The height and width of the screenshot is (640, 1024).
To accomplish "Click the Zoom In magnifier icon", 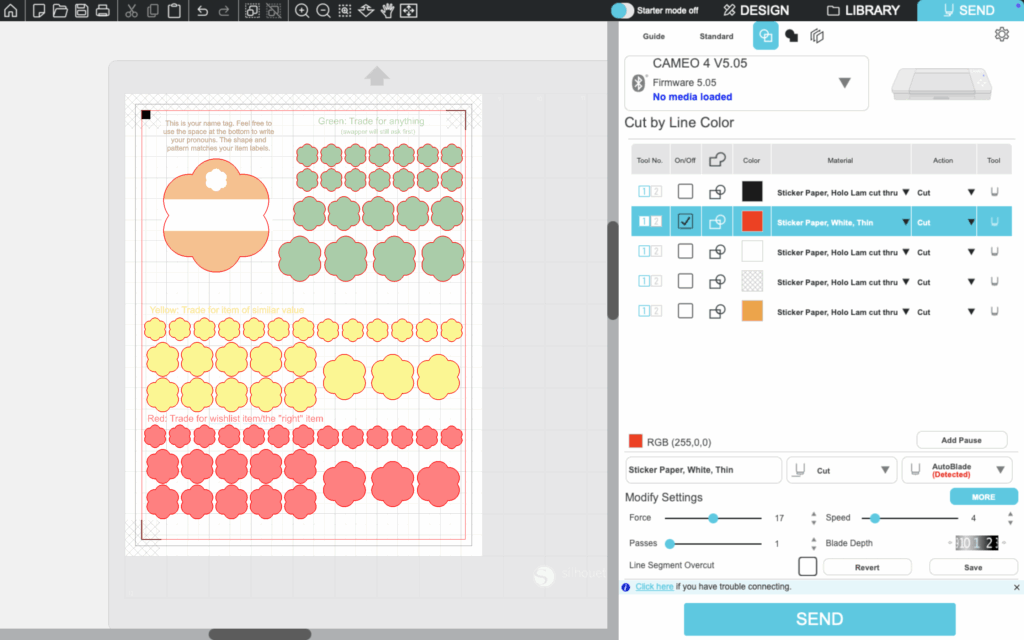I will pyautogui.click(x=302, y=11).
